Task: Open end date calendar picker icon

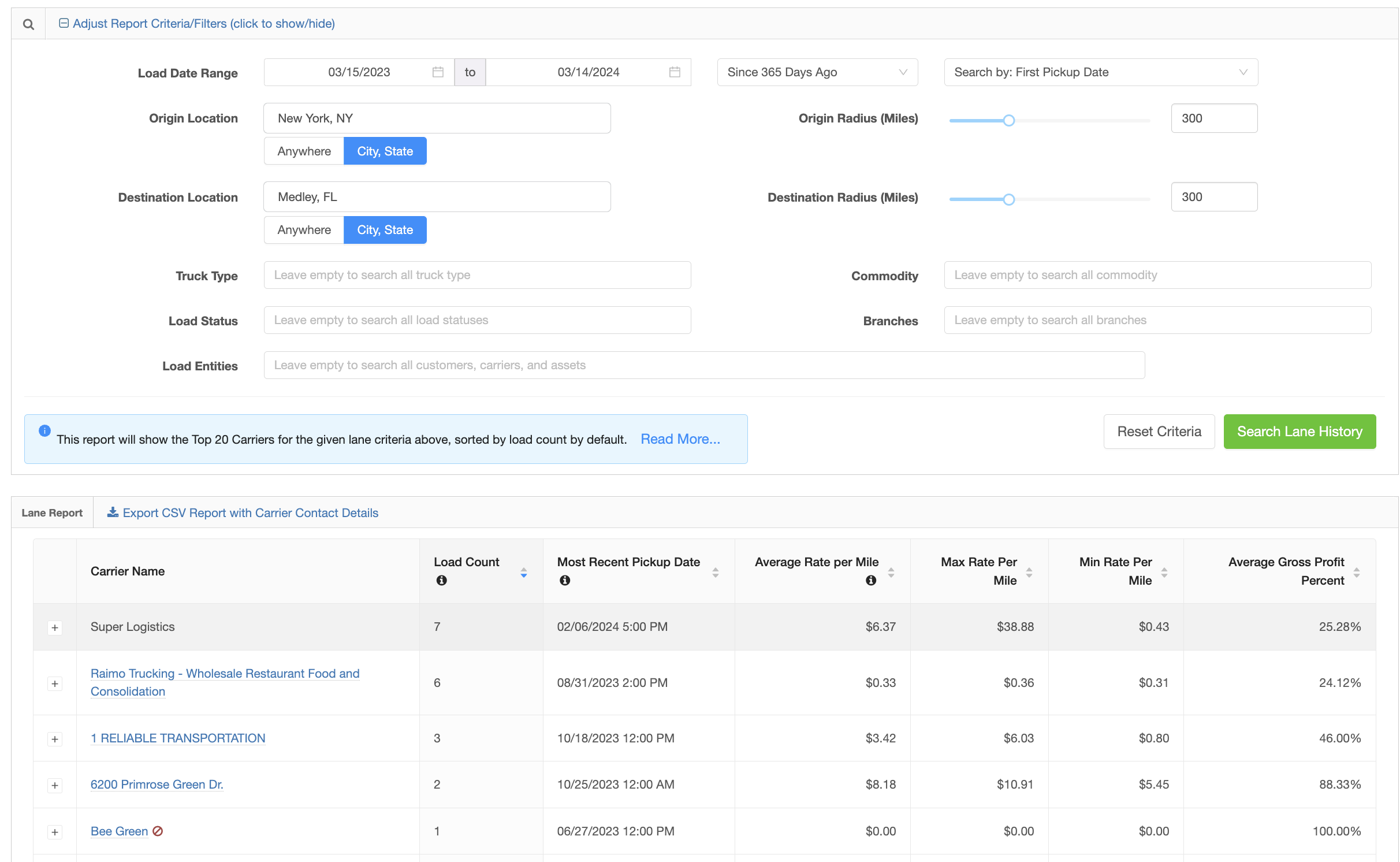Action: (675, 72)
